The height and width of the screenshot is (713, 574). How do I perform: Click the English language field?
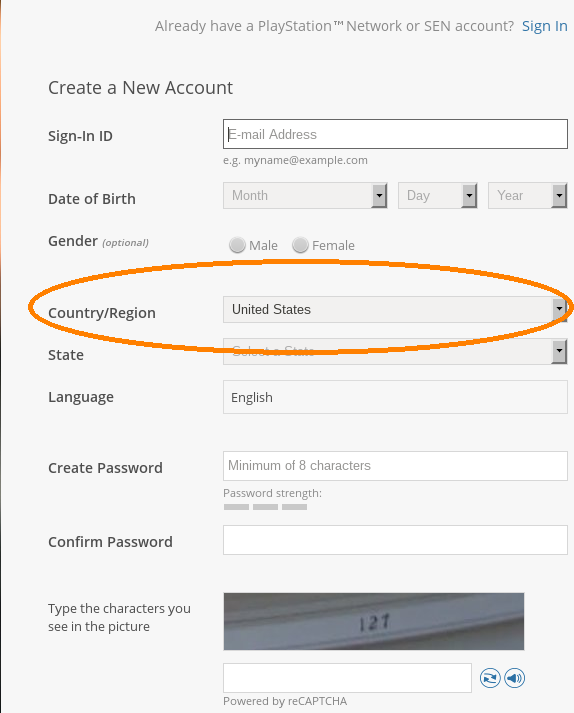(x=395, y=397)
